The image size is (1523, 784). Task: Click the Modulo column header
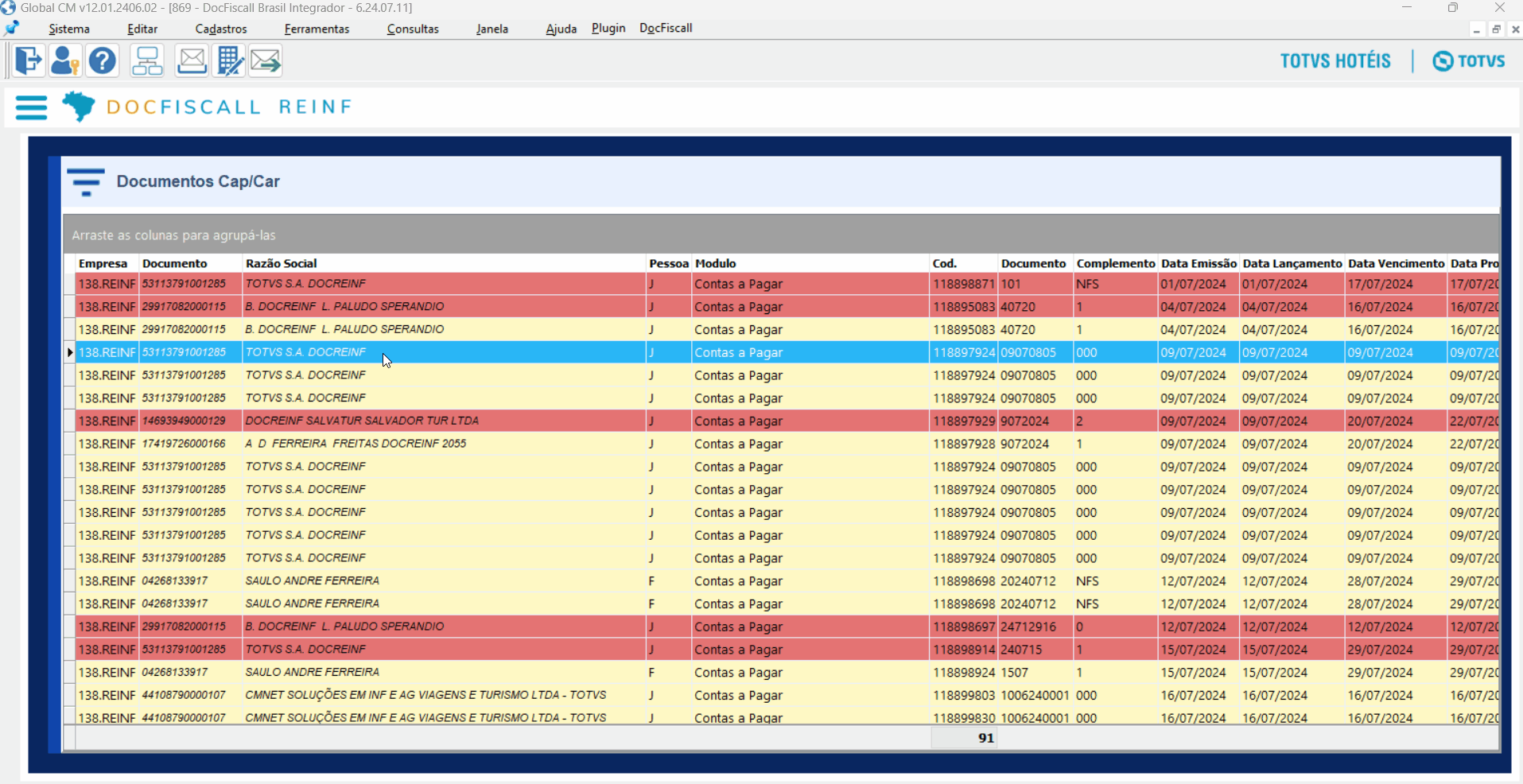click(x=811, y=263)
